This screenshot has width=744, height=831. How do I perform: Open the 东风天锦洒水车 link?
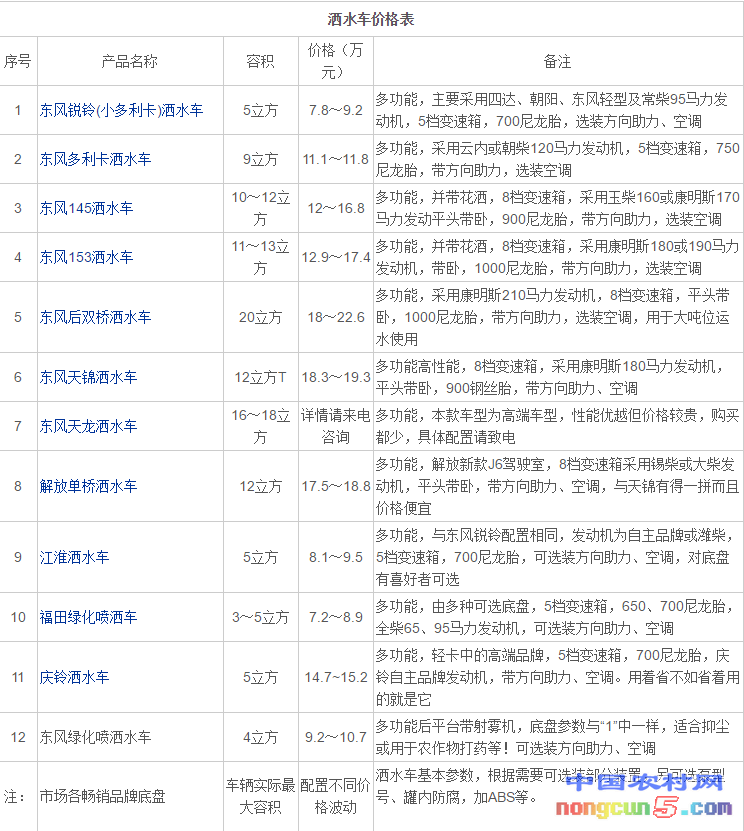point(88,377)
